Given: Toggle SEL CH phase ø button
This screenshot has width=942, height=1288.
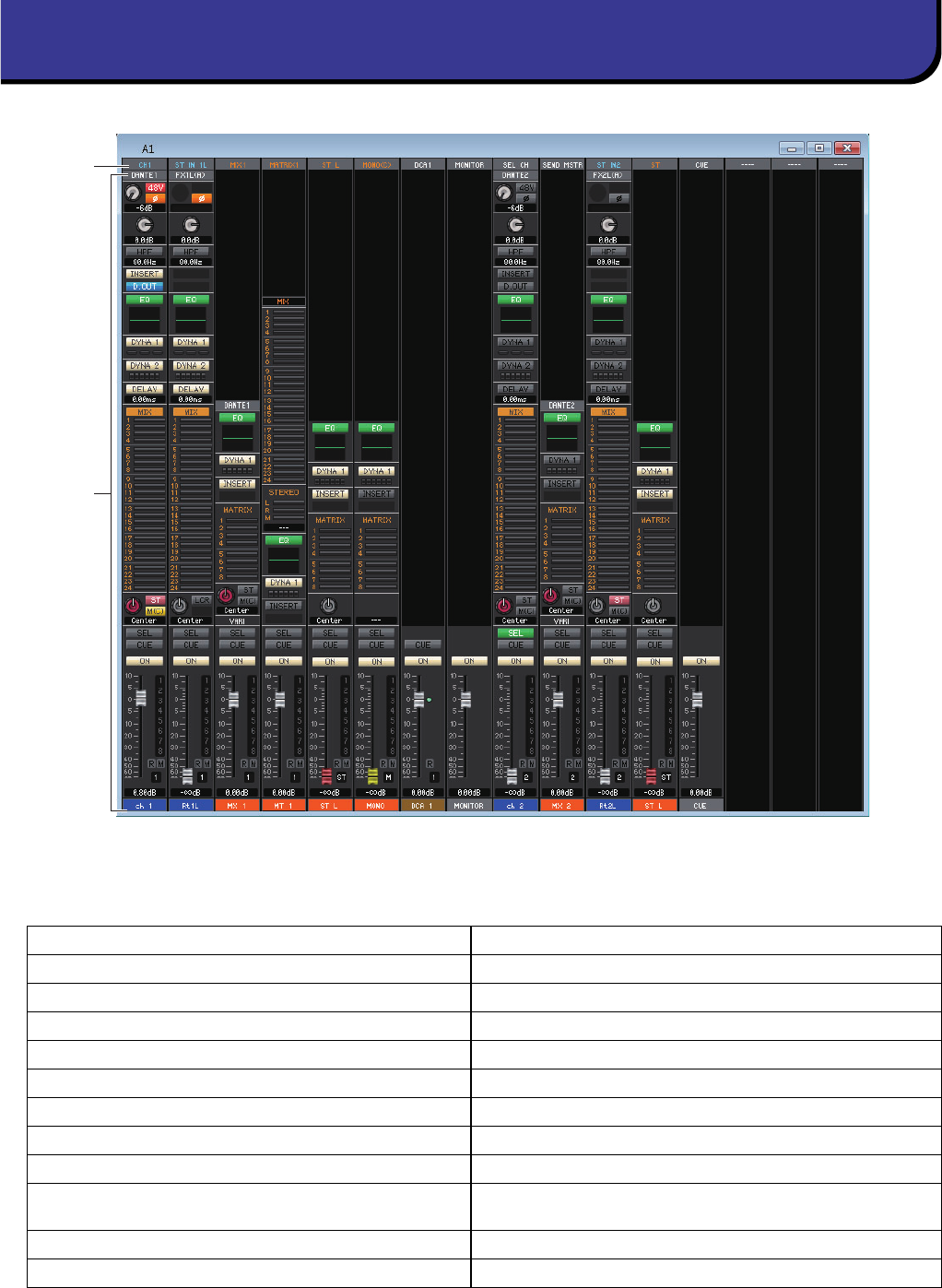Looking at the screenshot, I should (x=525, y=198).
